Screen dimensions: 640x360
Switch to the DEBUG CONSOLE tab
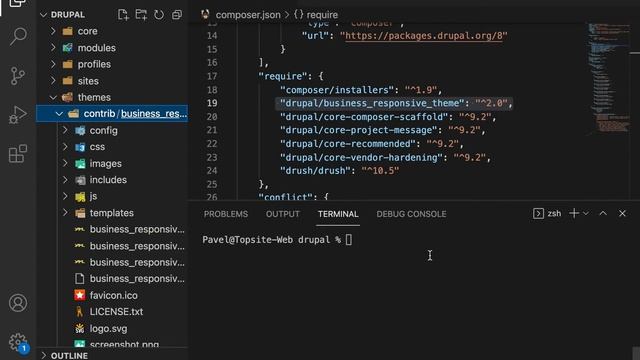pos(411,214)
